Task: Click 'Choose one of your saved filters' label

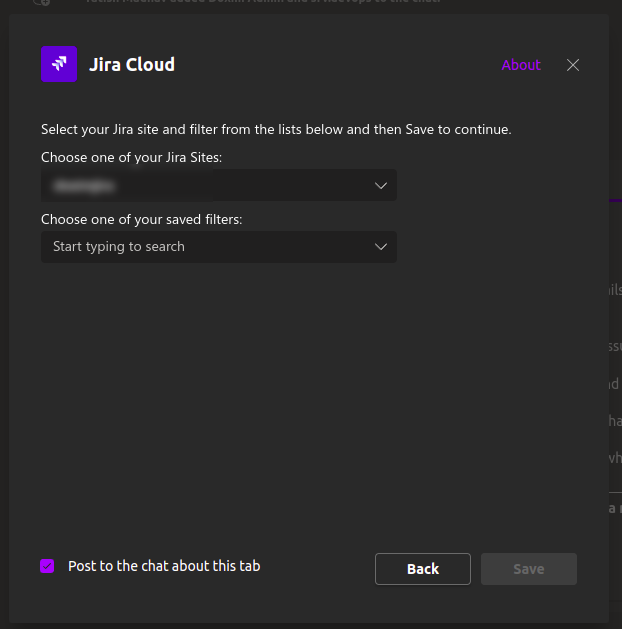Action: [x=142, y=219]
